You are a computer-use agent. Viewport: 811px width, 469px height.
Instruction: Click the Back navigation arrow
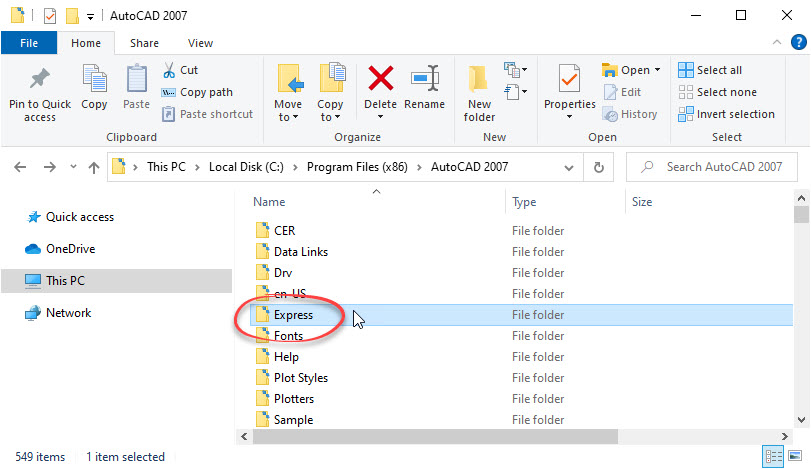[20, 167]
